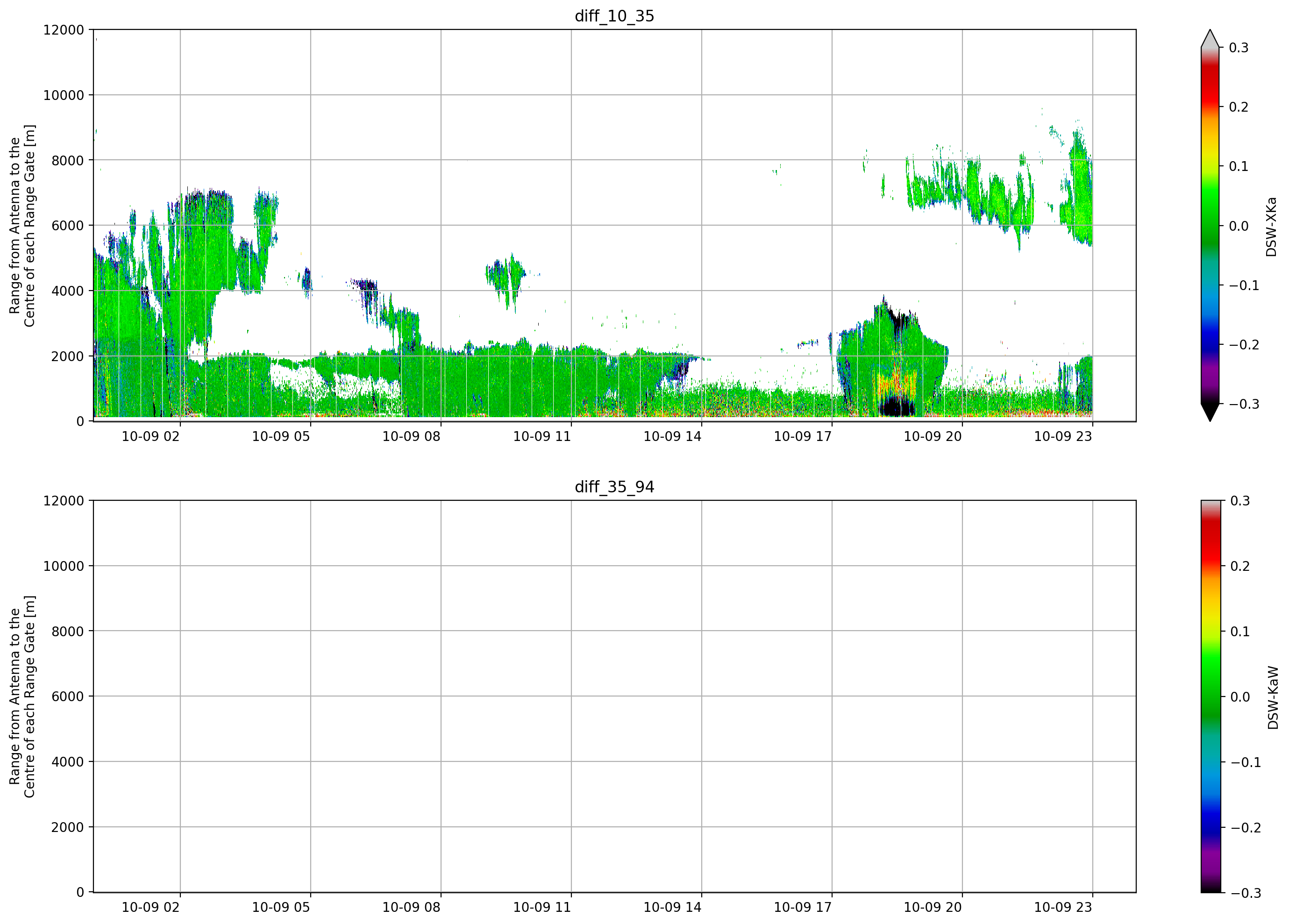This screenshot has width=1289, height=924.
Task: Click −0.2 tick on DSW-XKa colorbar
Action: click(1244, 345)
